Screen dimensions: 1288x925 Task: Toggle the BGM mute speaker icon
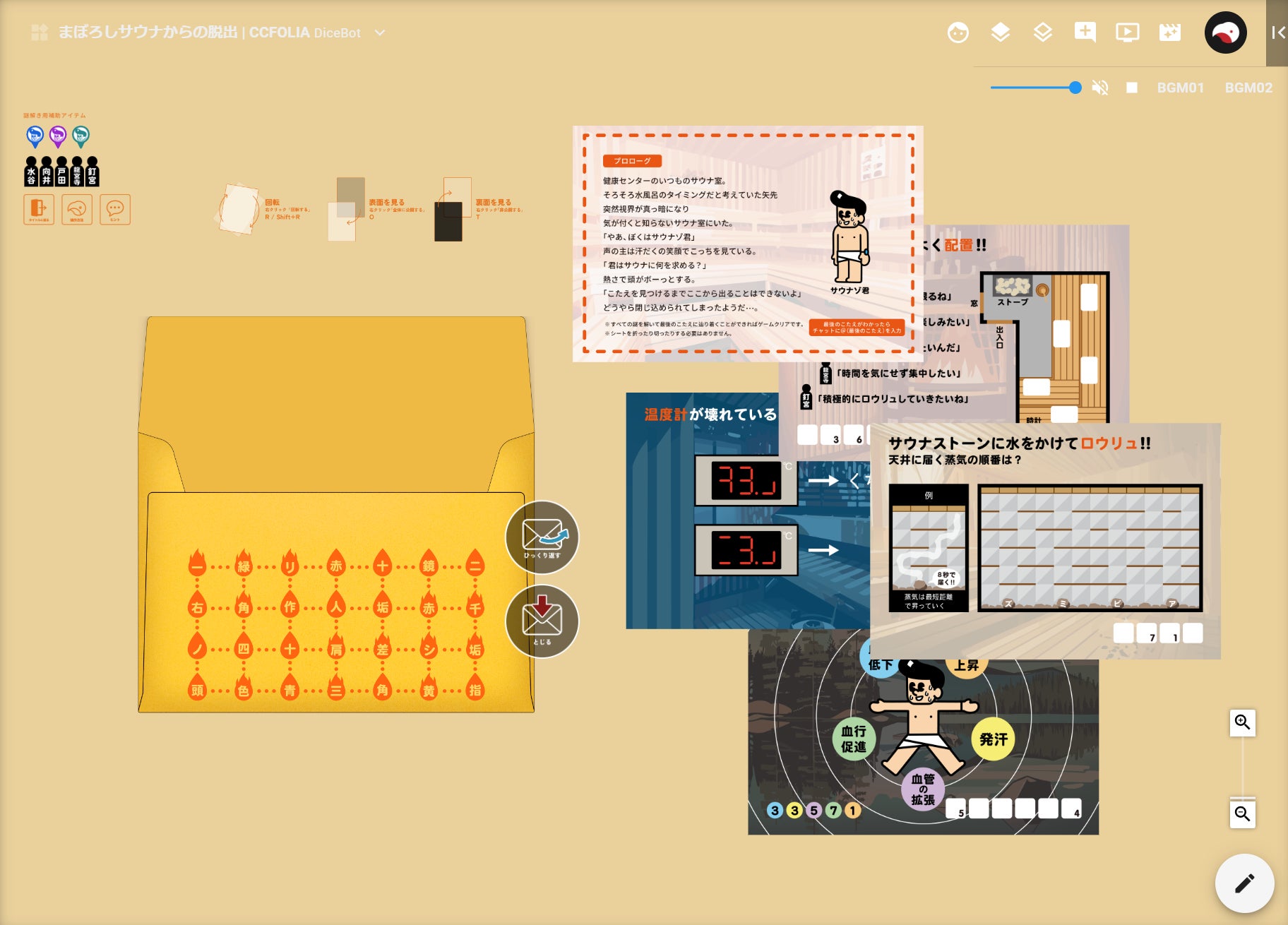point(1099,88)
